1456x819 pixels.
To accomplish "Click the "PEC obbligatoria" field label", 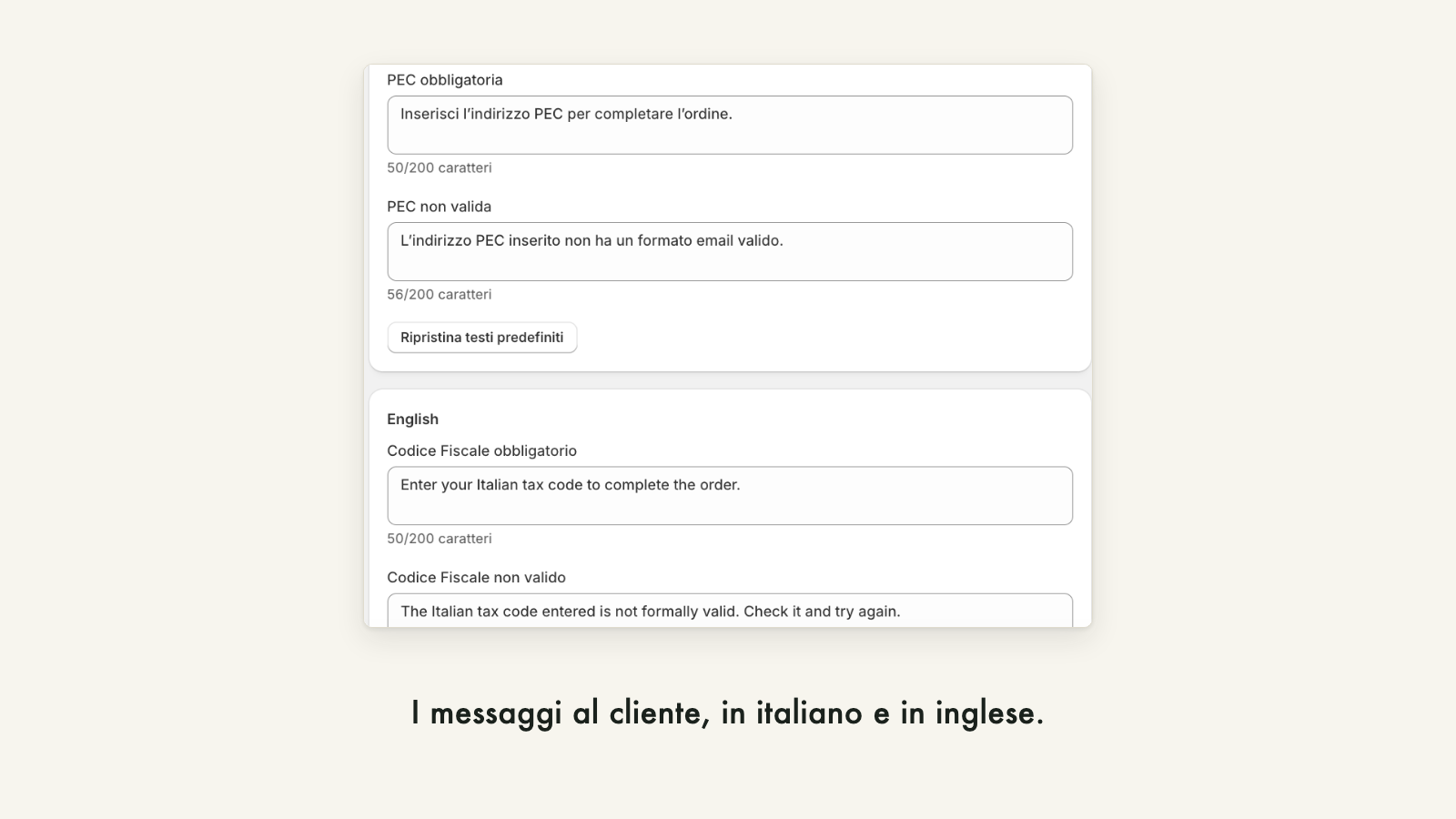I will (445, 80).
